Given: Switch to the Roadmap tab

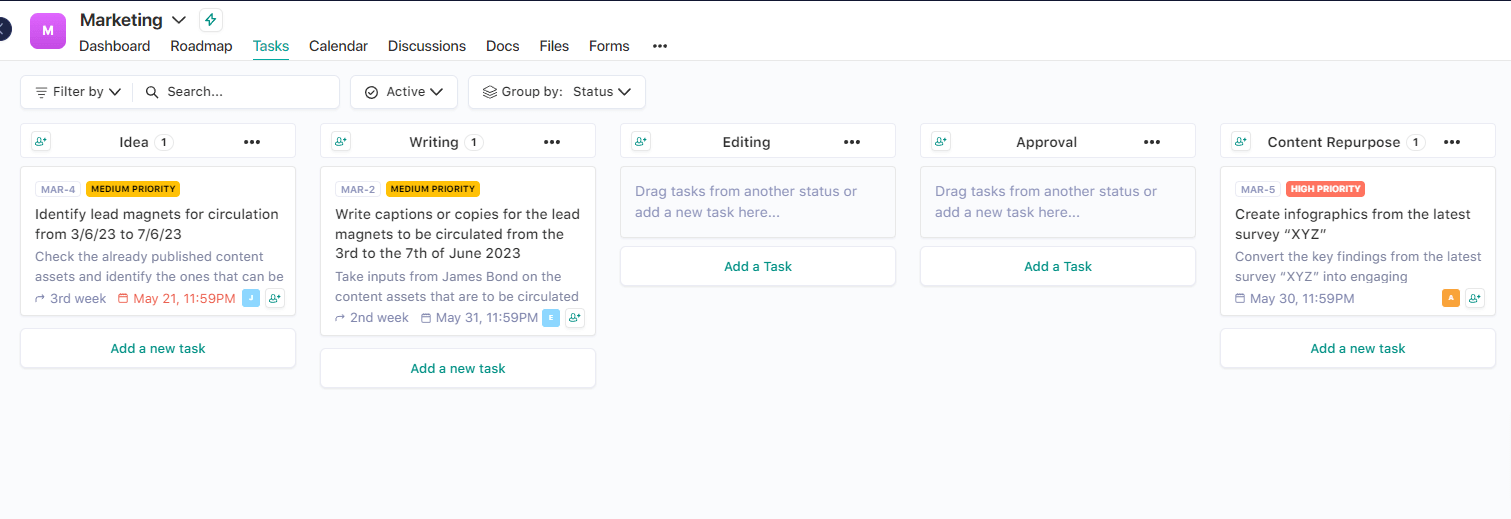Looking at the screenshot, I should pyautogui.click(x=201, y=46).
